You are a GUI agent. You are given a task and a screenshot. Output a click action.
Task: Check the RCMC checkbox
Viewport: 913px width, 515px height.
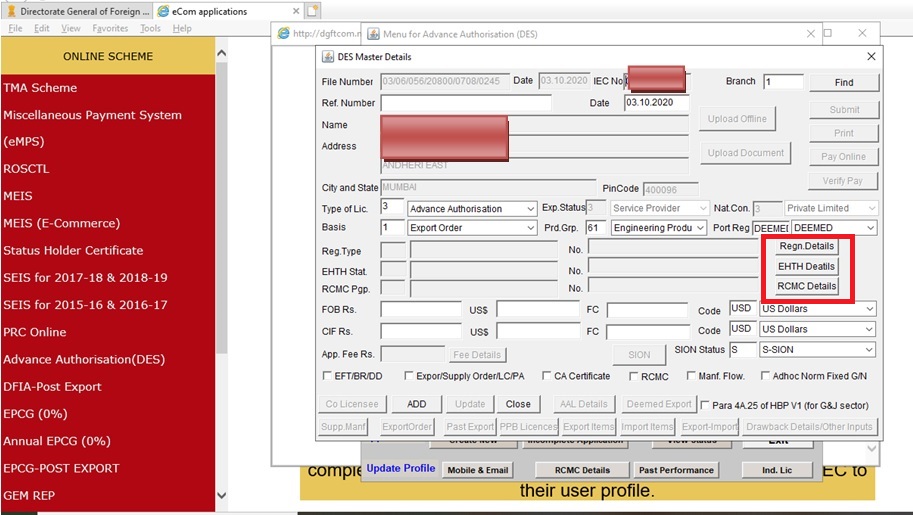(634, 376)
